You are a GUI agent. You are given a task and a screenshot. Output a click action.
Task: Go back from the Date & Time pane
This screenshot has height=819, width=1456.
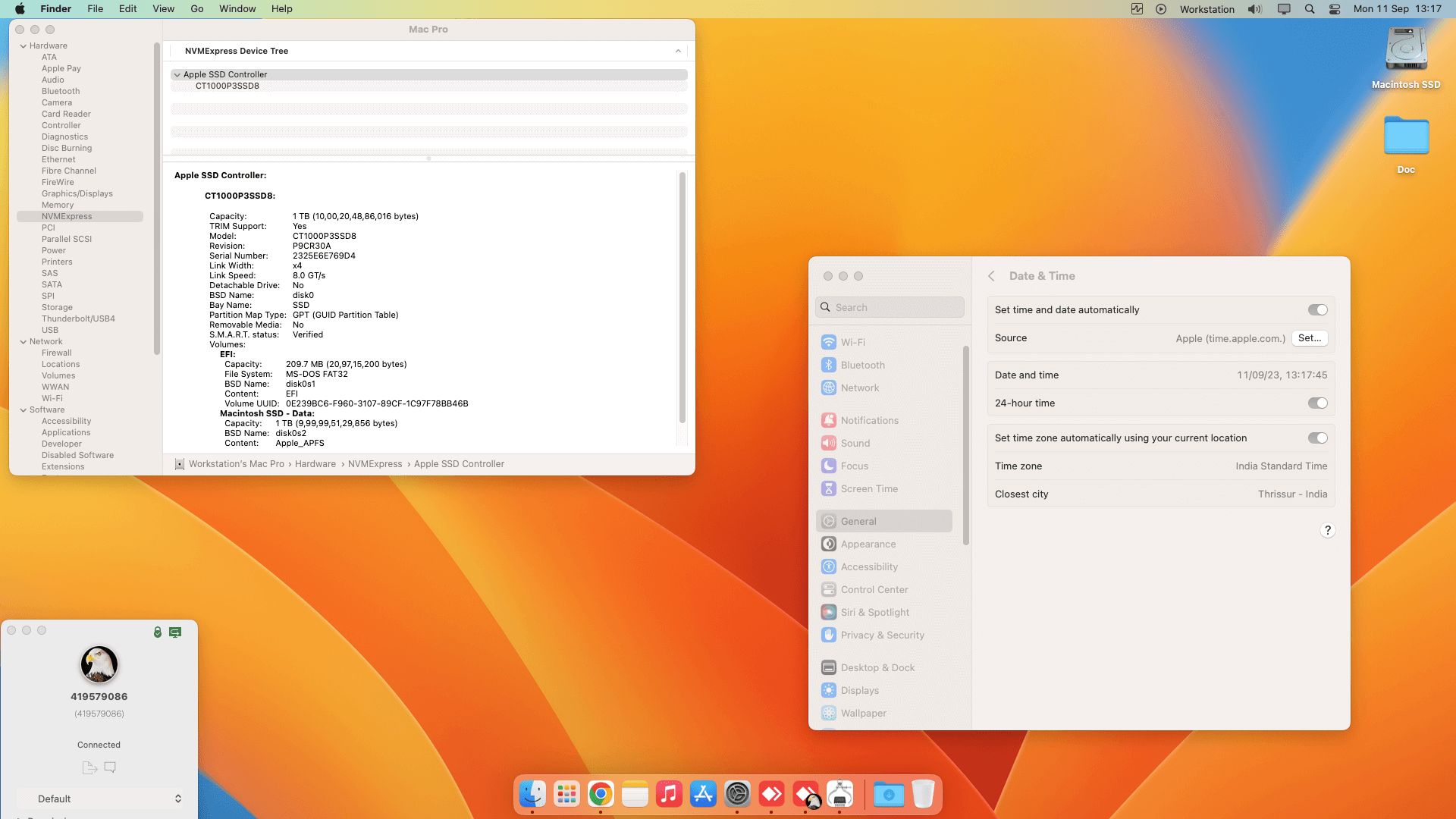[991, 276]
